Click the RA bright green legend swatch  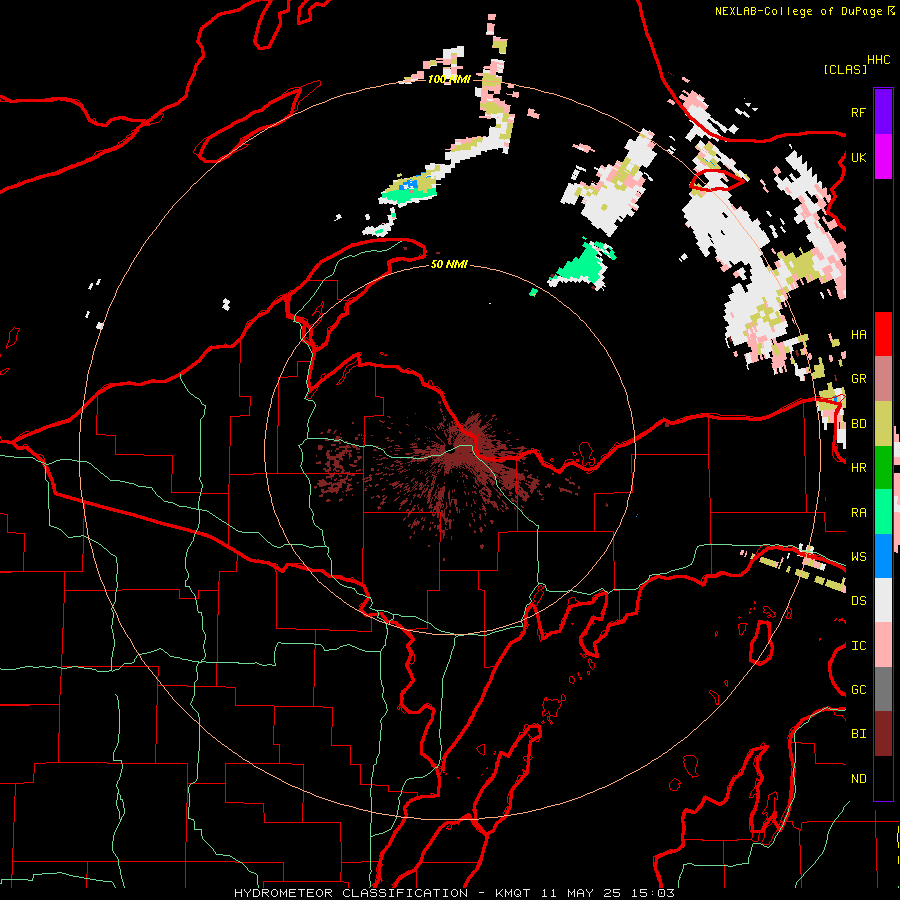click(883, 512)
